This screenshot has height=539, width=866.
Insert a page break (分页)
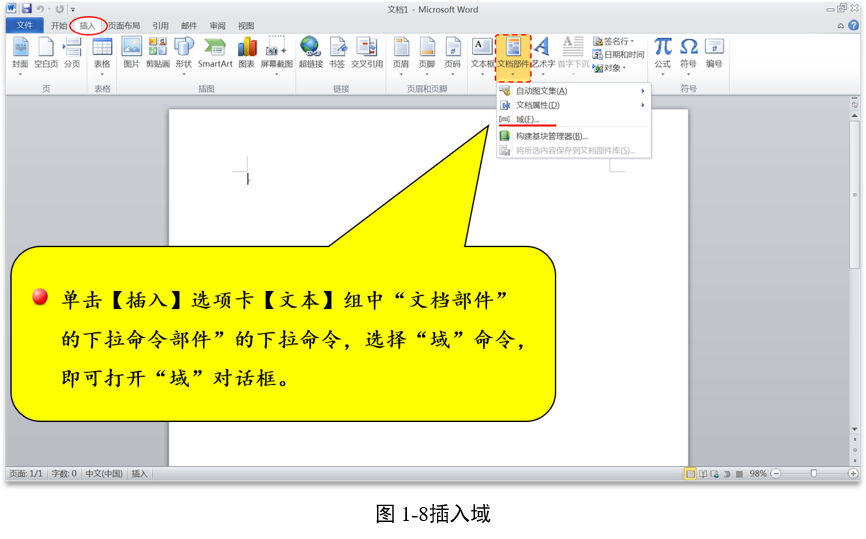72,54
